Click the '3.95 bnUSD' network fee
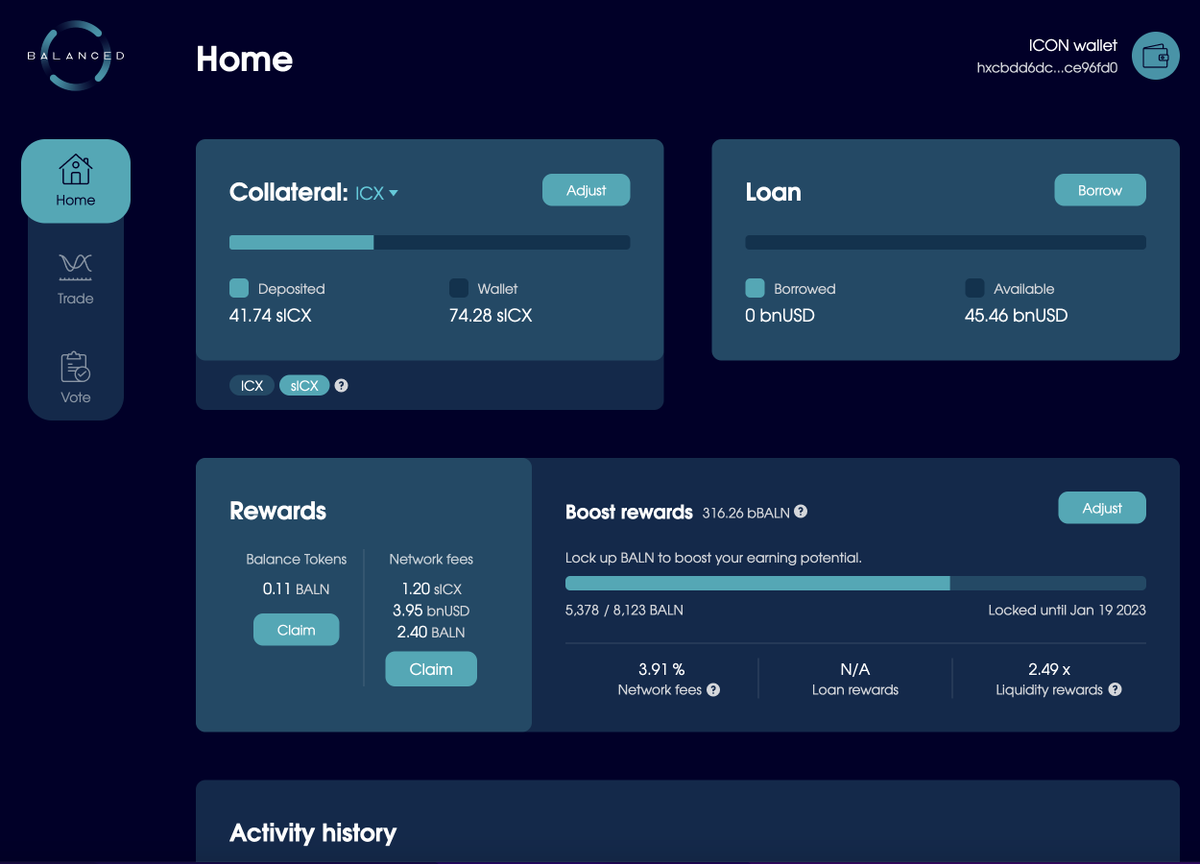Image resolution: width=1200 pixels, height=864 pixels. (431, 610)
